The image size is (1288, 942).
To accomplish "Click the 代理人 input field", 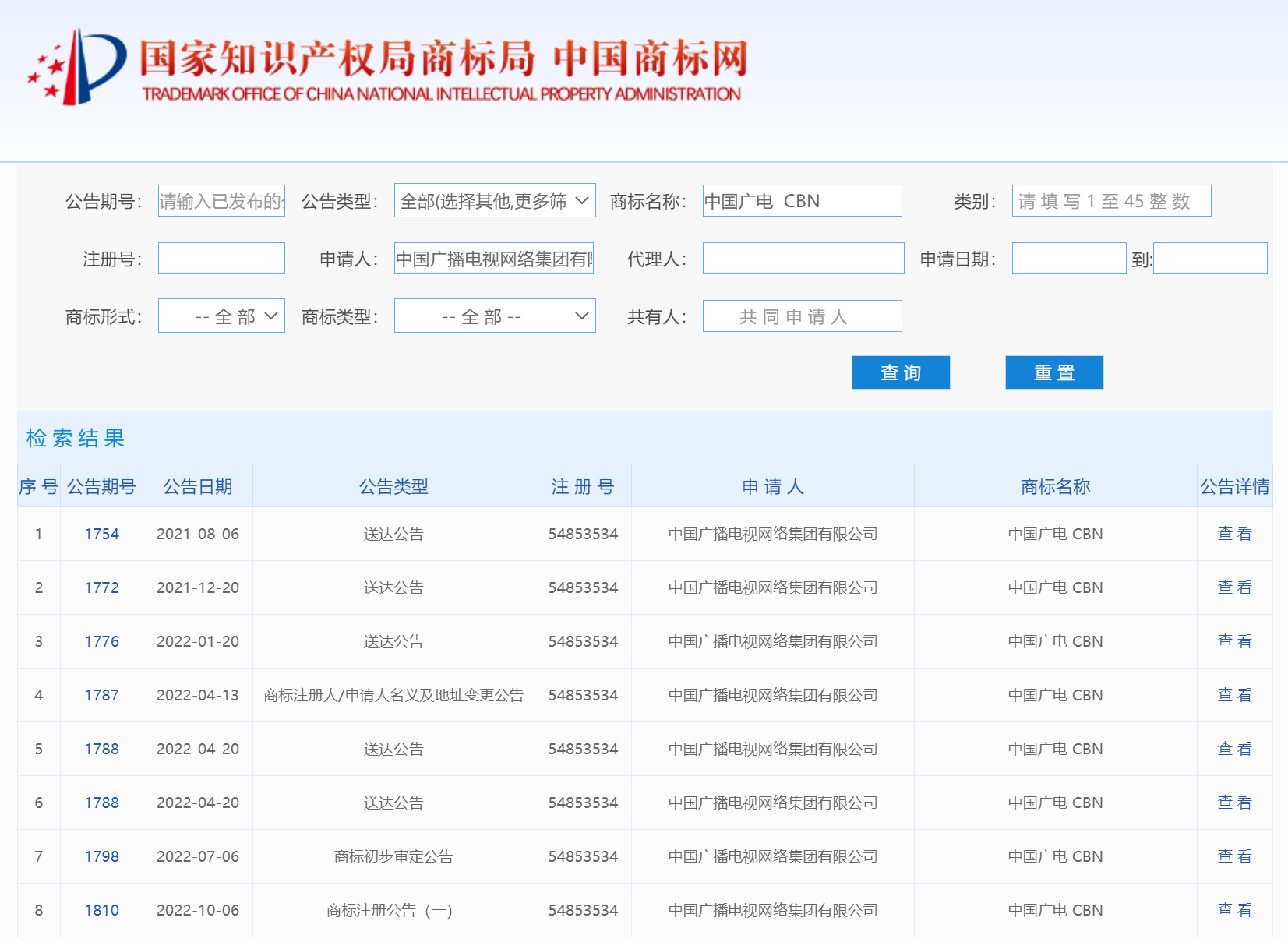I will (803, 259).
